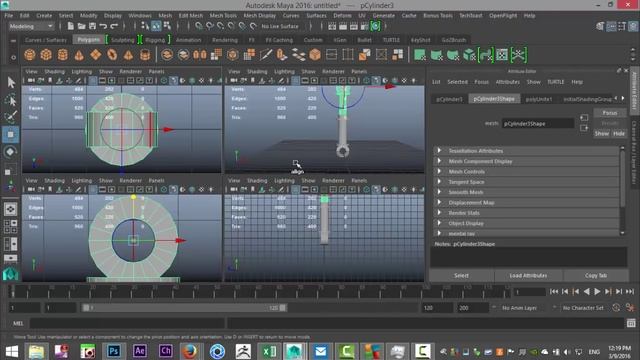Expand Tessellation Attributes section
This screenshot has height=360, width=640.
(526, 151)
